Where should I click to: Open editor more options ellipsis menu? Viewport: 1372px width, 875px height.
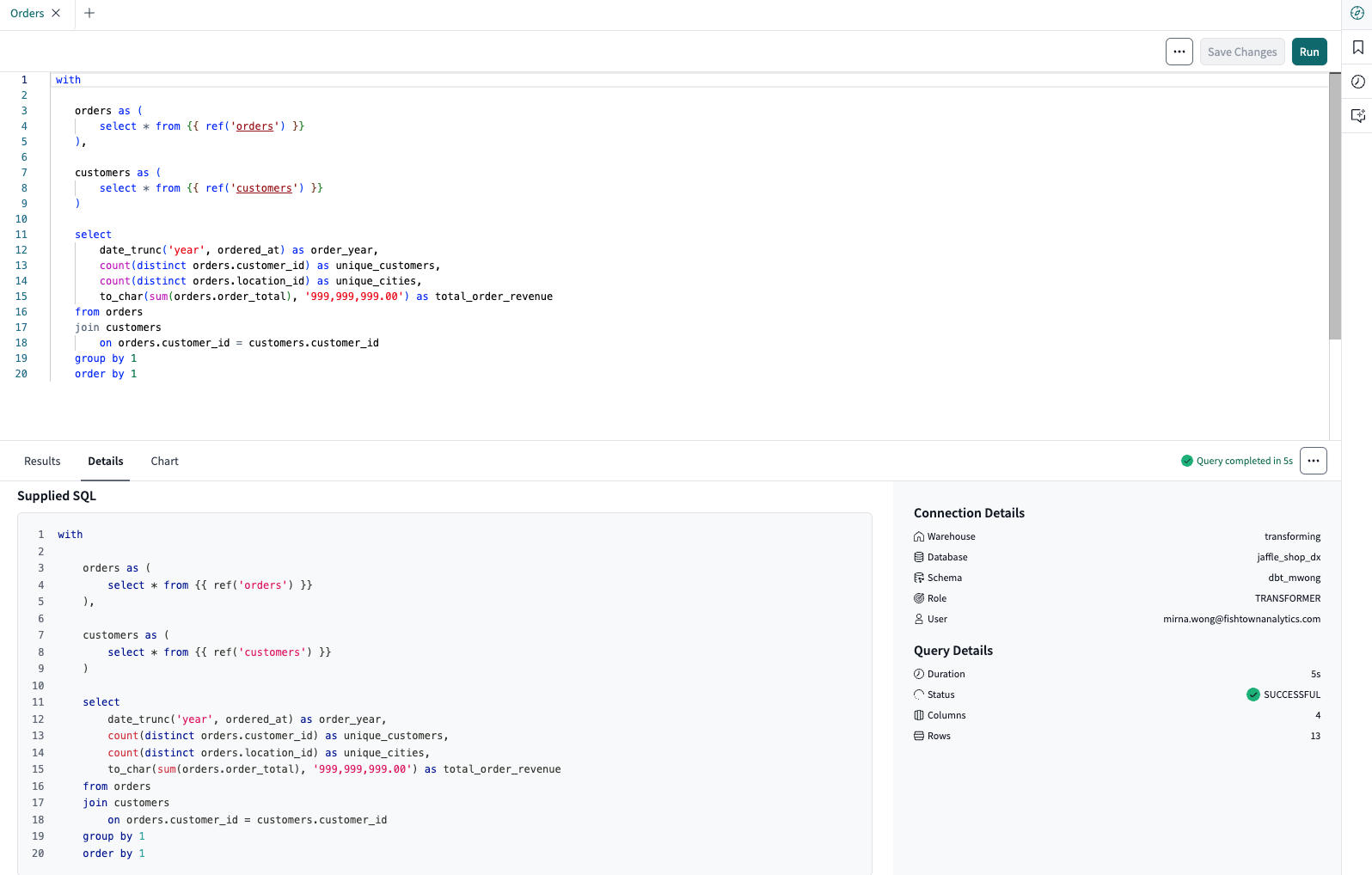pos(1179,52)
